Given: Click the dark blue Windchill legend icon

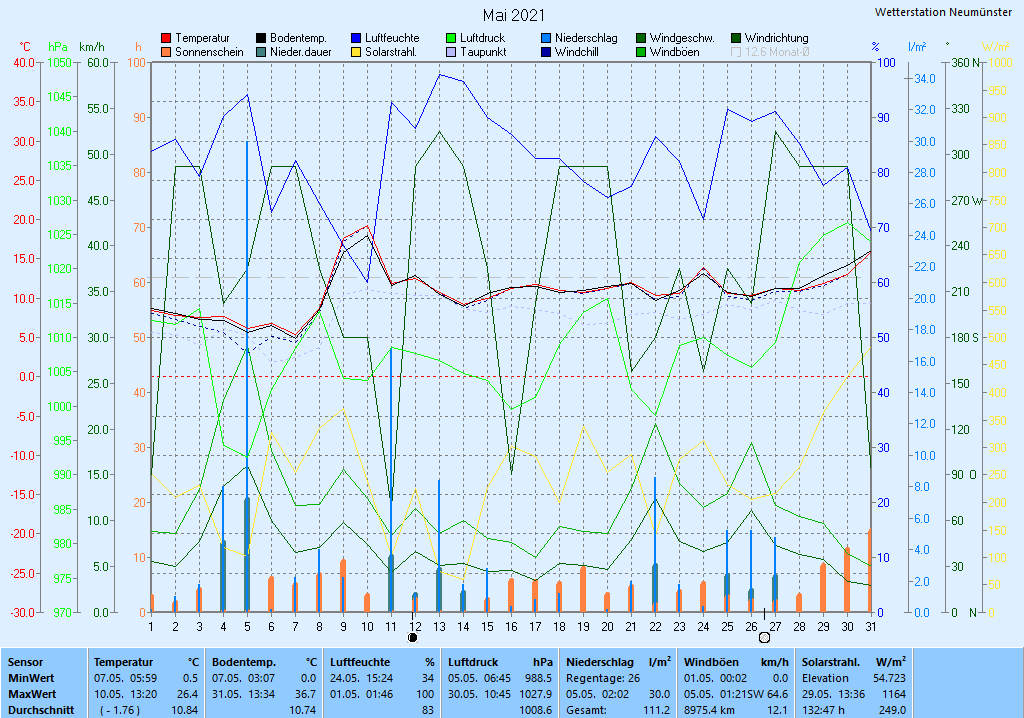Looking at the screenshot, I should (546, 52).
